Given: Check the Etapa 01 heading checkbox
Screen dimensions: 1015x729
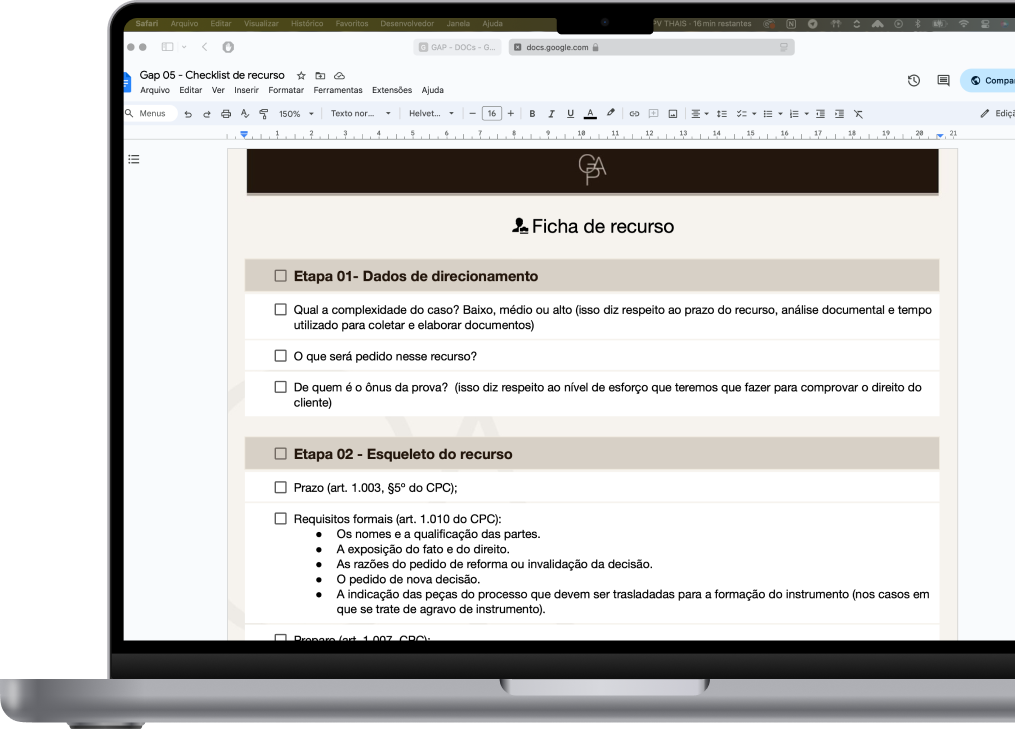Looking at the screenshot, I should [x=281, y=276].
